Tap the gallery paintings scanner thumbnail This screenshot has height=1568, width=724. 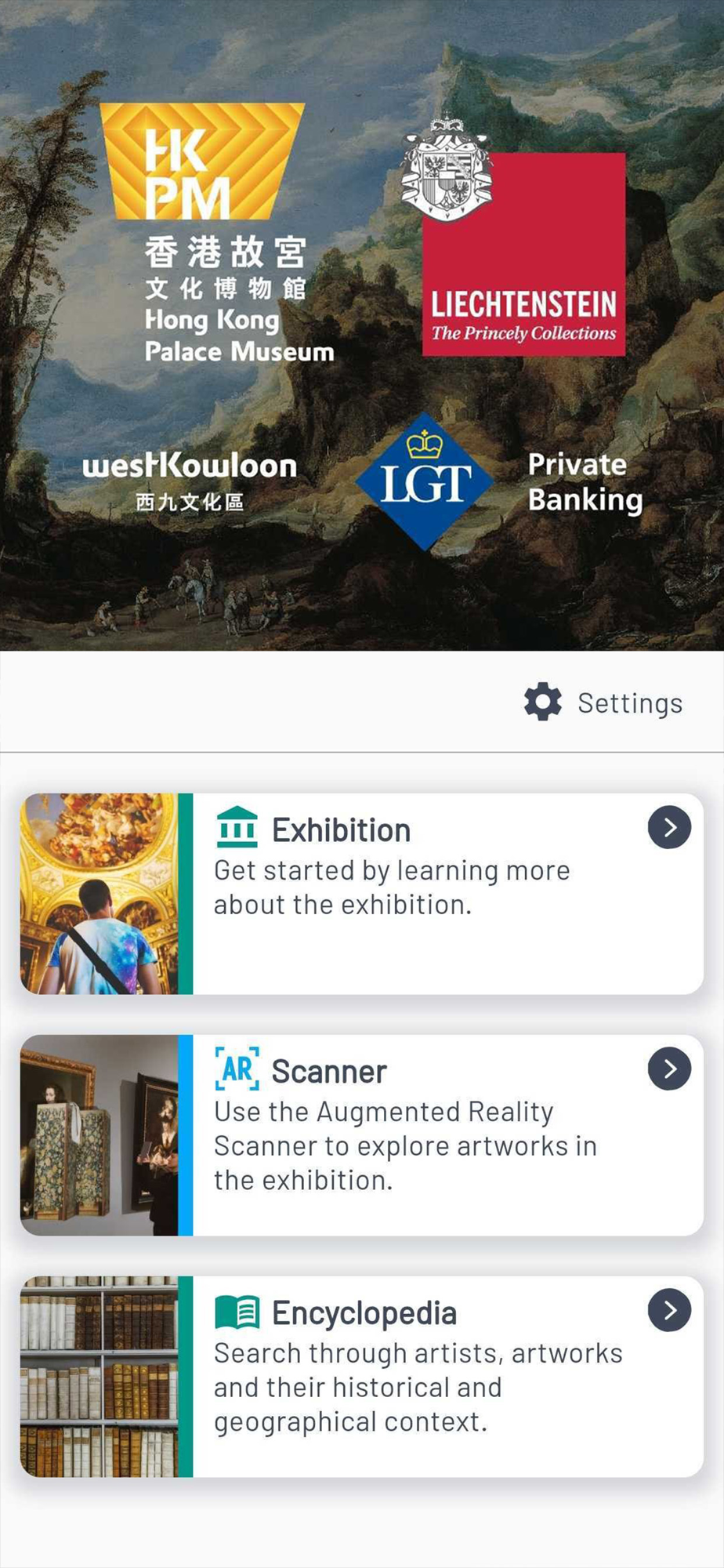tap(99, 1135)
